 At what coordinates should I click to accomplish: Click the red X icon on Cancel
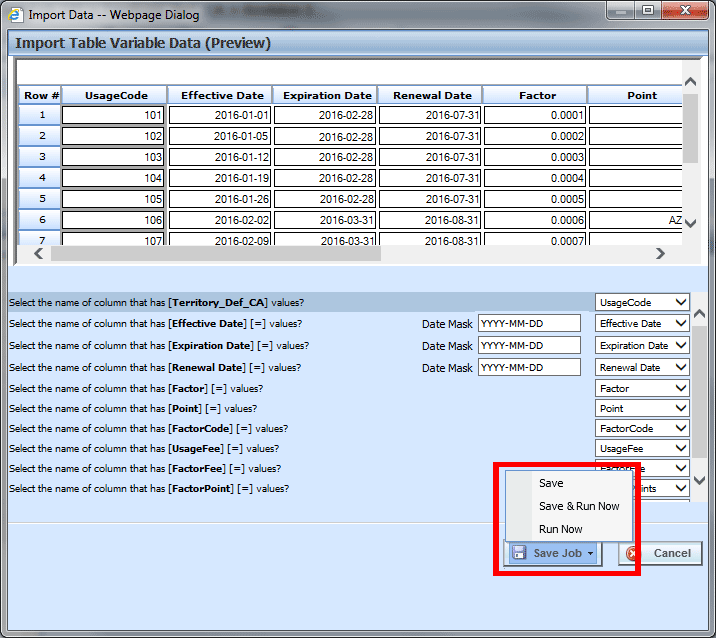633,553
